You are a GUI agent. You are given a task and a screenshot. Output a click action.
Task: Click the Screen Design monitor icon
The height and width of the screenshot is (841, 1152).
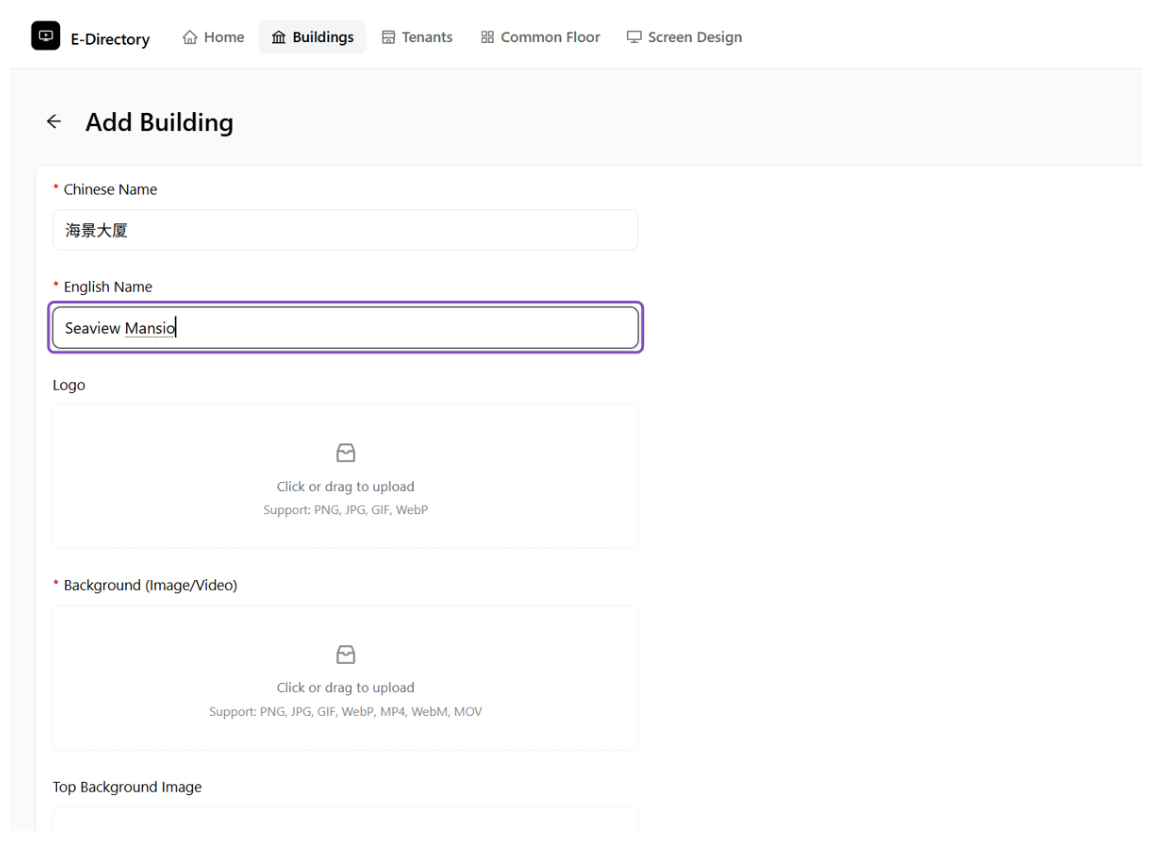[x=634, y=37]
